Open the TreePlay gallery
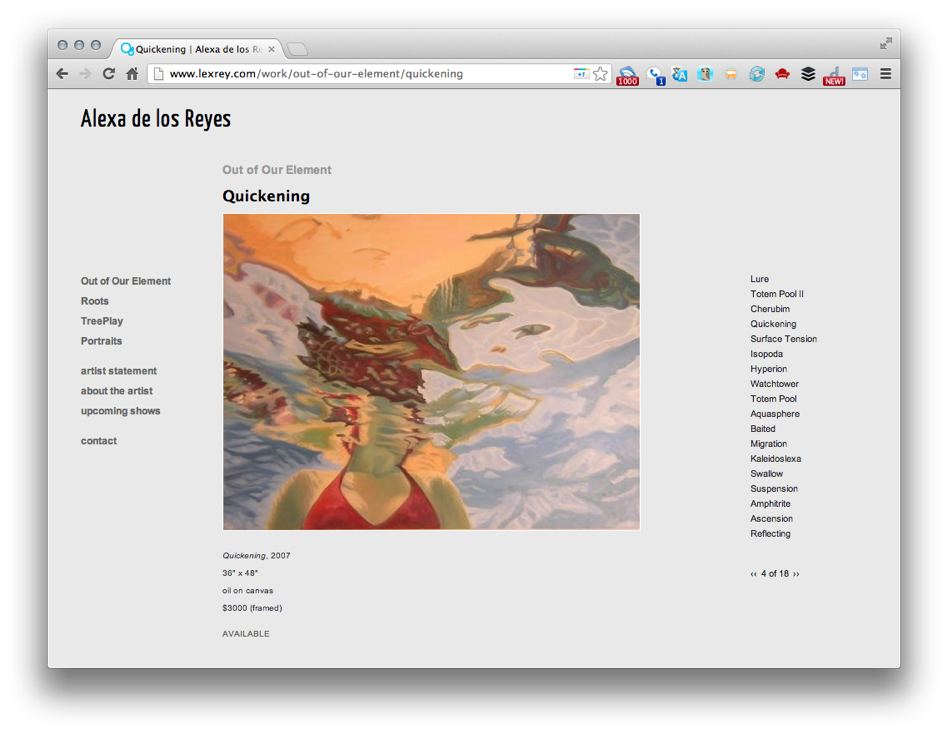 [x=102, y=321]
